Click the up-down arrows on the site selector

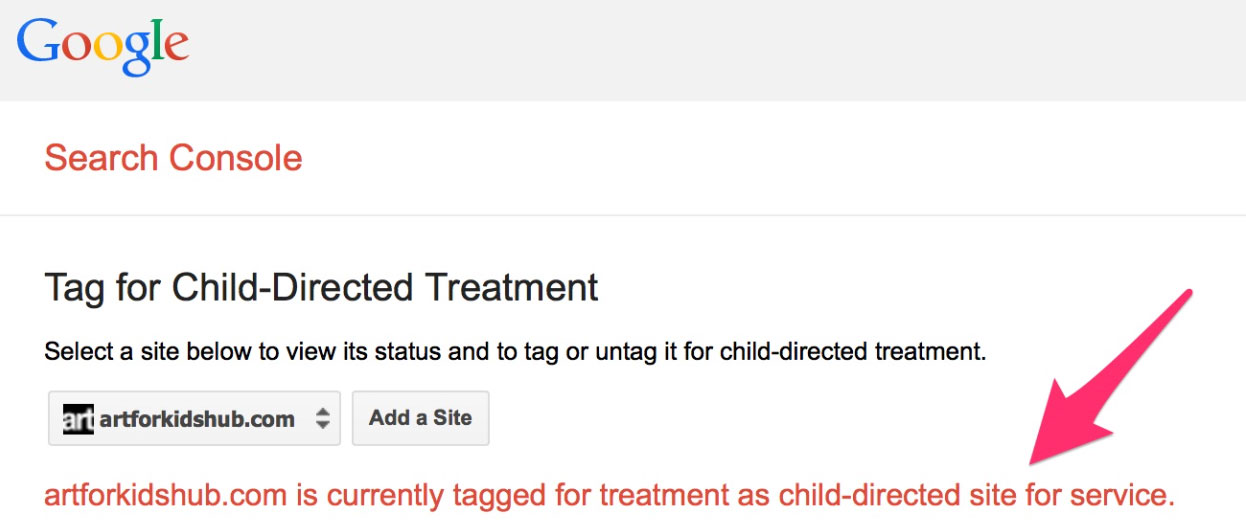322,418
